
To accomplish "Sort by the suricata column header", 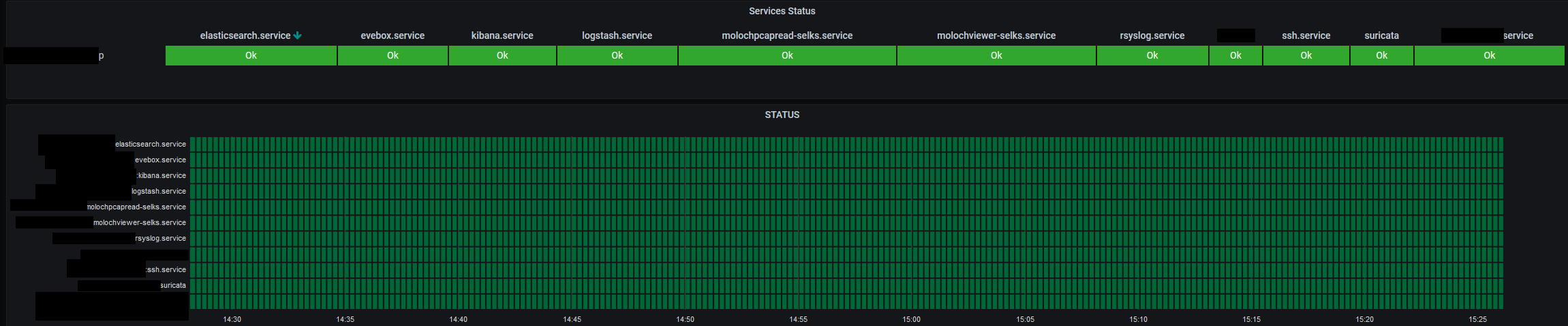I will coord(1381,35).
